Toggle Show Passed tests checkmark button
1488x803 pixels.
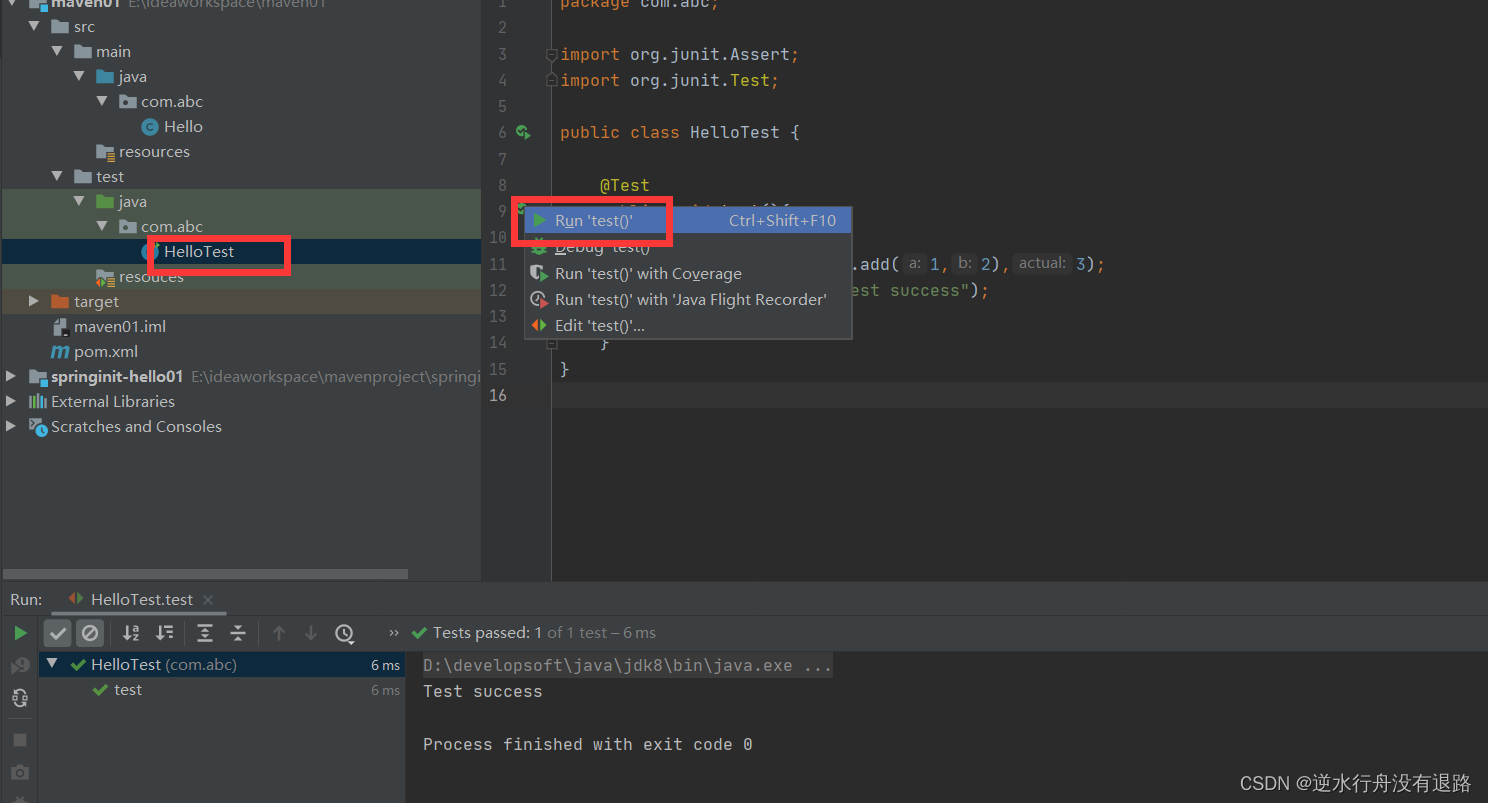pyautogui.click(x=58, y=633)
